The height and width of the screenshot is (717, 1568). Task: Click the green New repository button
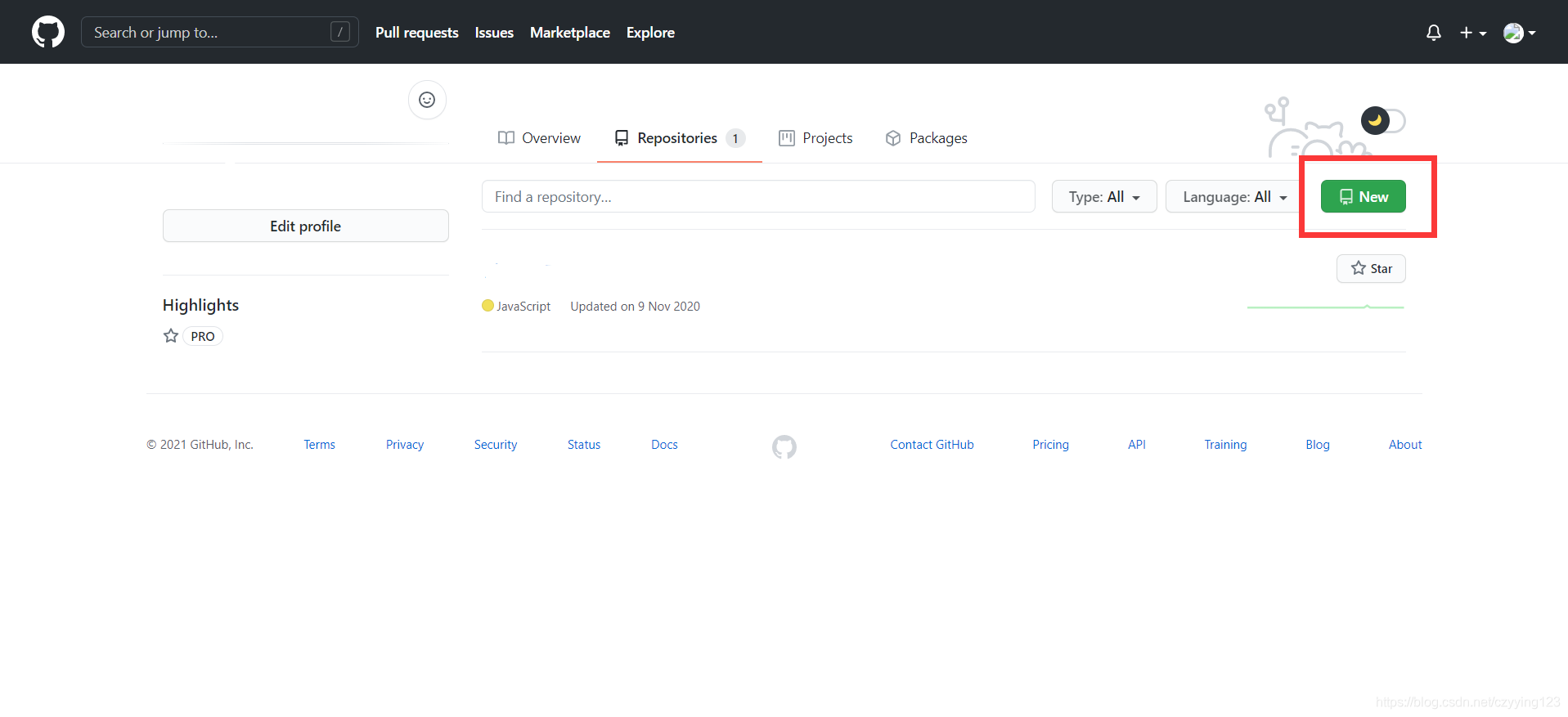(x=1364, y=196)
